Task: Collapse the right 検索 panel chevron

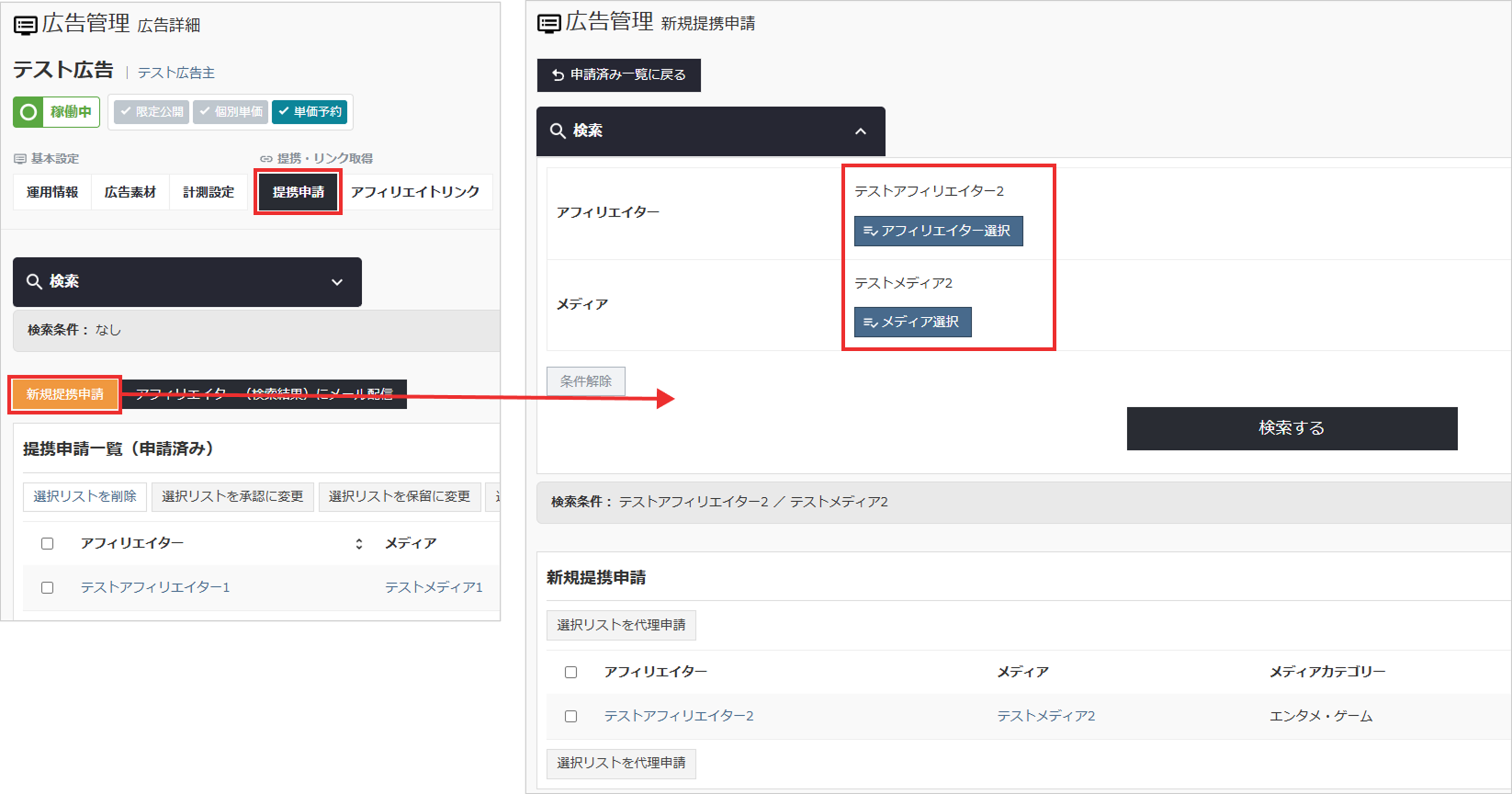Action: 861,131
